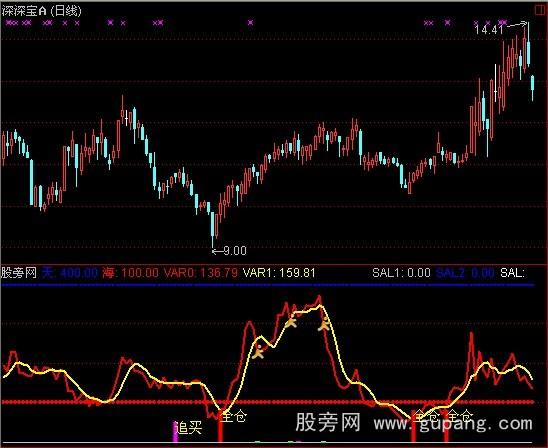Select the VAR1: 159.81 value
The height and width of the screenshot is (448, 548).
point(279,272)
